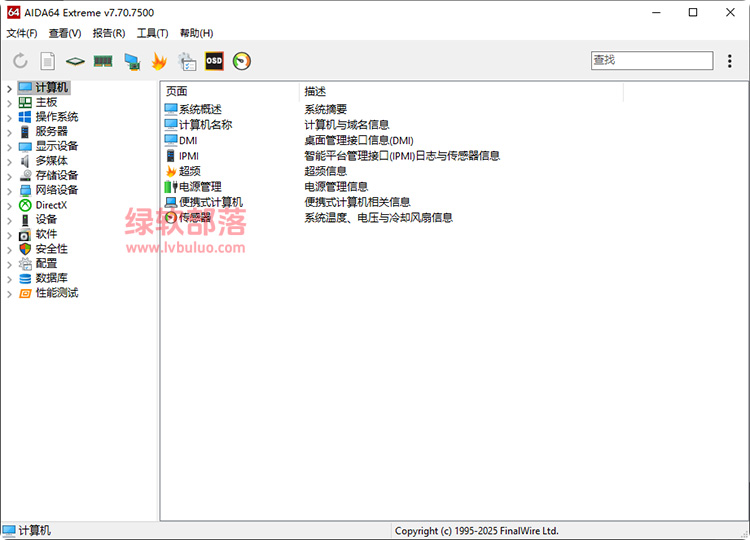Click description 系统温度、电压与冷却风扇信息

(x=378, y=218)
